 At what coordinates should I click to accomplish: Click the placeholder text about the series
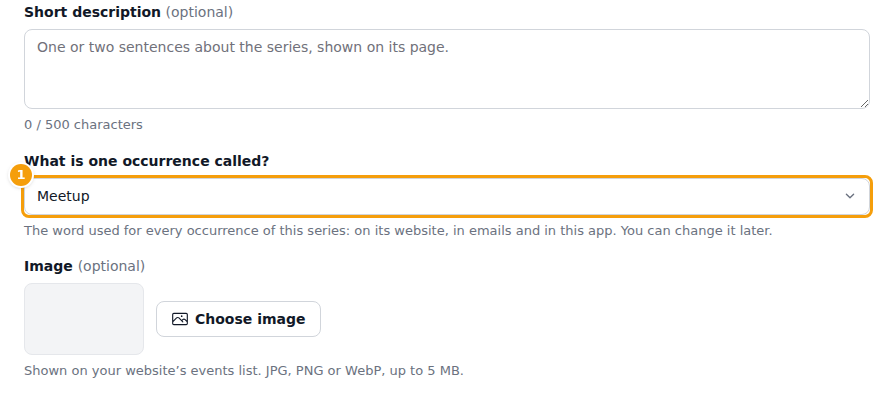click(x=243, y=47)
